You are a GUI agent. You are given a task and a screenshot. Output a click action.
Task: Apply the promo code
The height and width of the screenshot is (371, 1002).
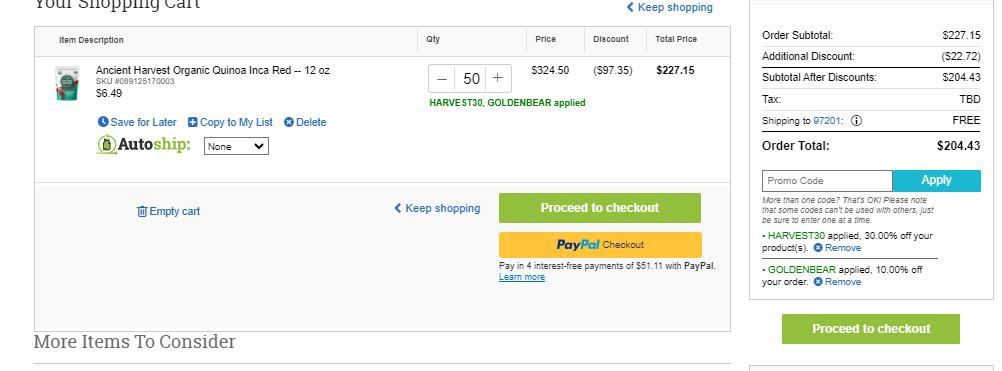(936, 181)
